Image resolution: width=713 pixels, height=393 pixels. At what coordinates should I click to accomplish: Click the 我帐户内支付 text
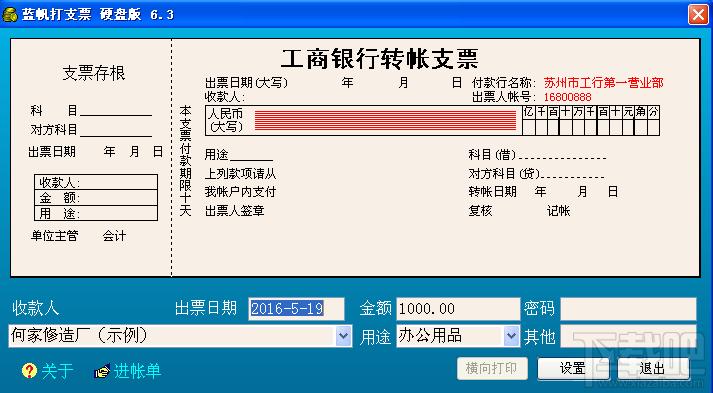click(x=240, y=192)
